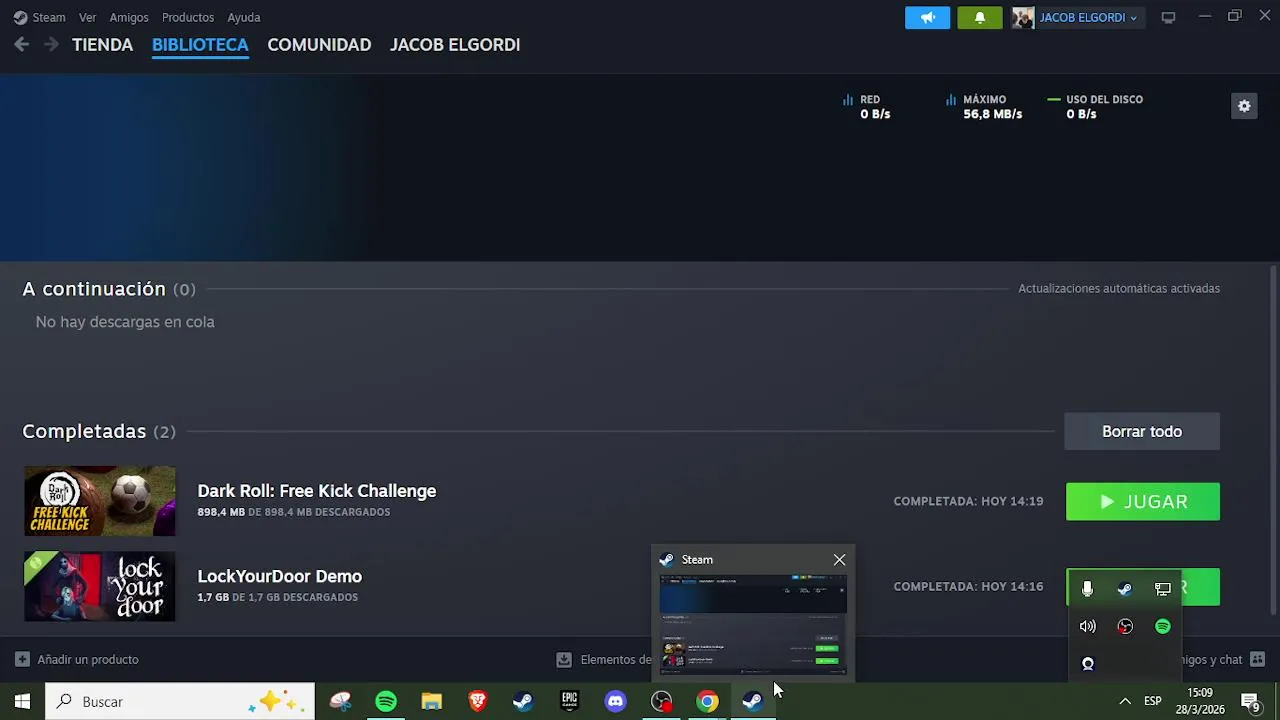Open the green notifications bell
This screenshot has width=1280, height=720.
tap(979, 17)
